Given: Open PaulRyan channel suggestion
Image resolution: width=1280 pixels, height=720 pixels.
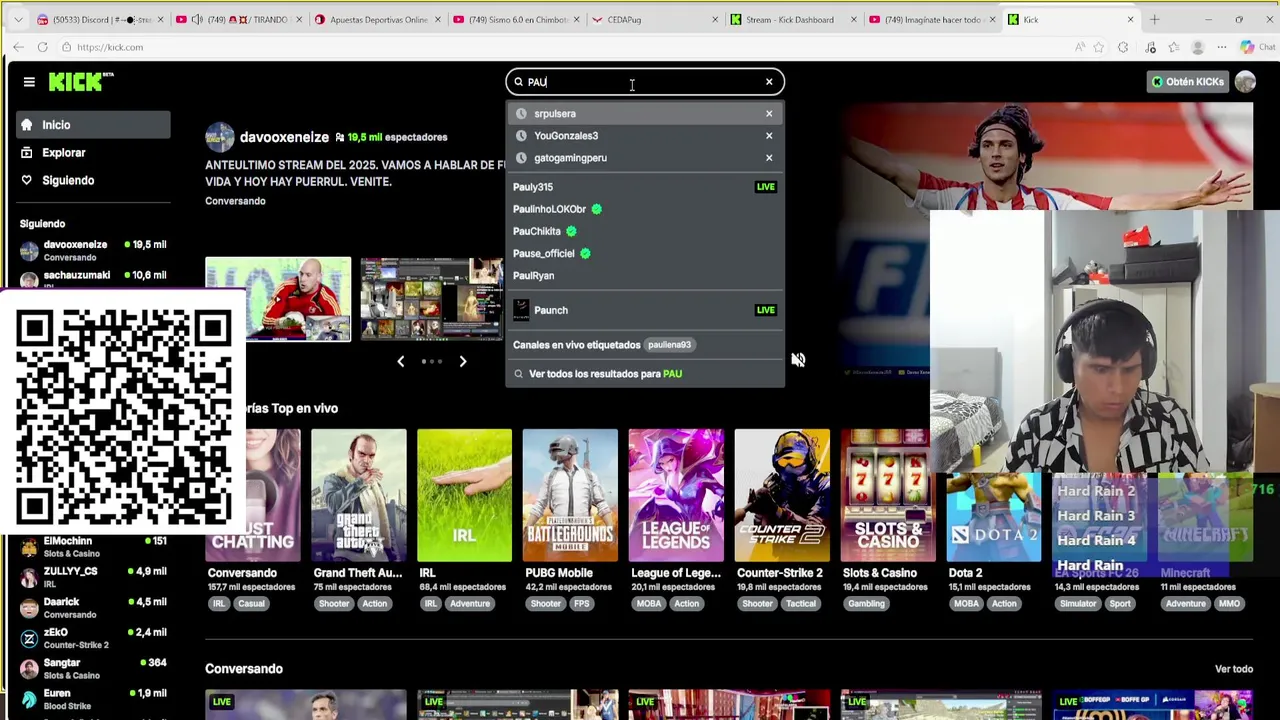Looking at the screenshot, I should [644, 275].
